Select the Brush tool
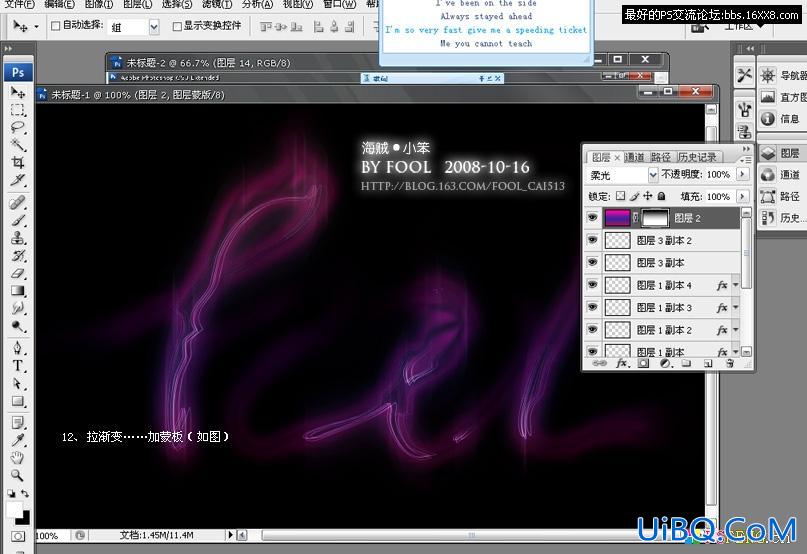807x554 pixels. click(18, 220)
